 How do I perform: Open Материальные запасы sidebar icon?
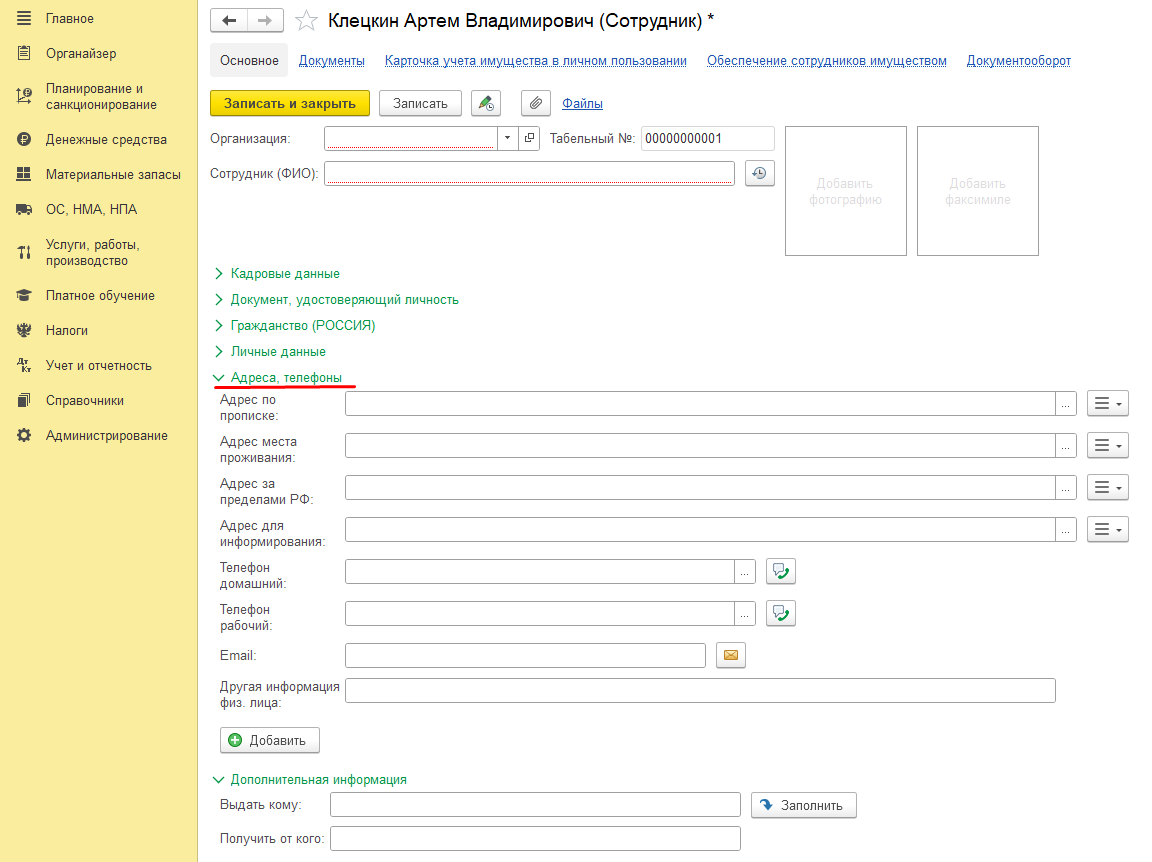point(24,174)
